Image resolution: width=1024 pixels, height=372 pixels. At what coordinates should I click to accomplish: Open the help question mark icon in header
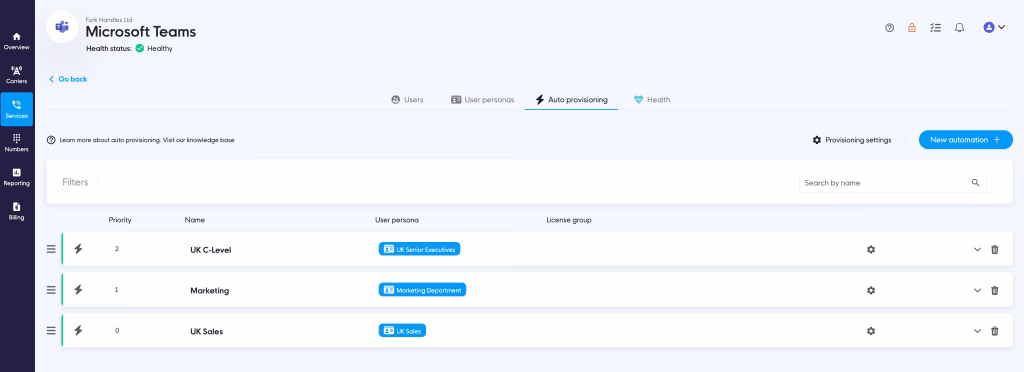[x=889, y=27]
